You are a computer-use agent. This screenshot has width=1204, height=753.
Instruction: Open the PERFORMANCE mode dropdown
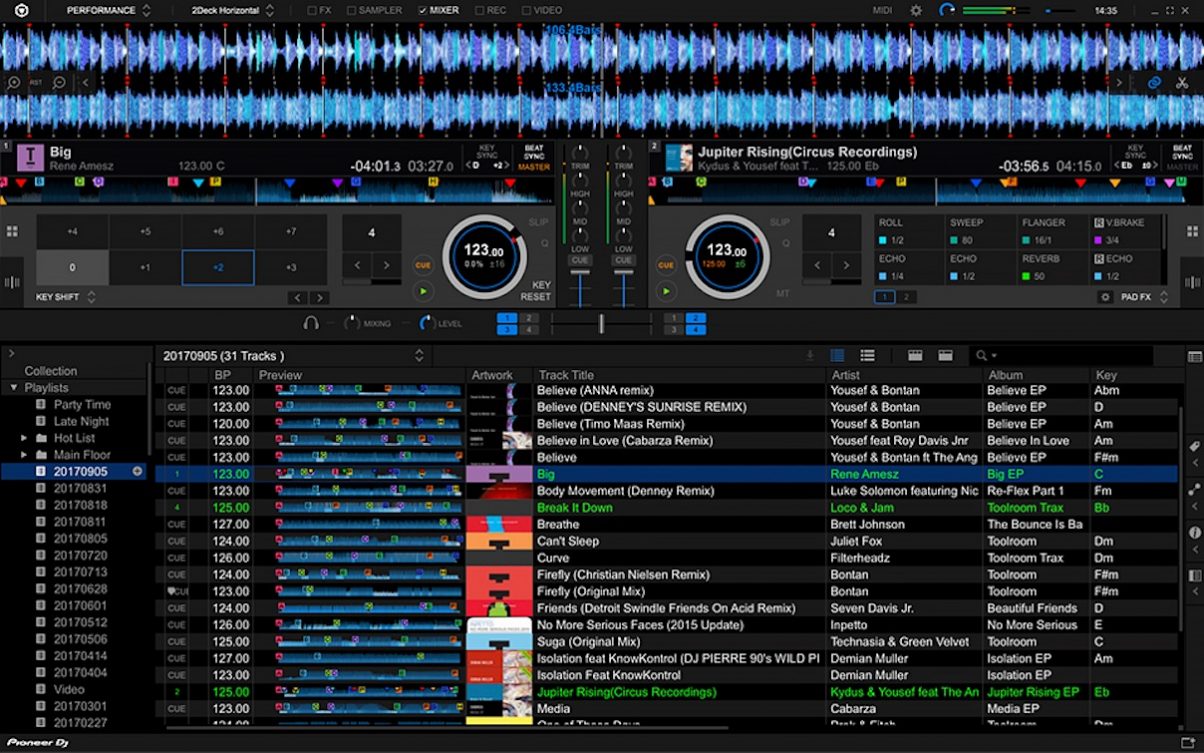pyautogui.click(x=109, y=10)
